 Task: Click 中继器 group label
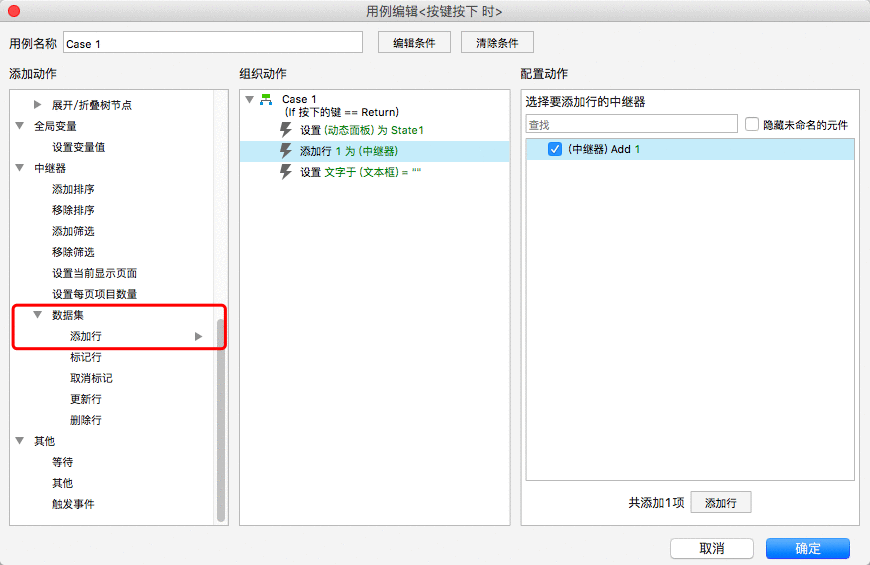tap(50, 168)
